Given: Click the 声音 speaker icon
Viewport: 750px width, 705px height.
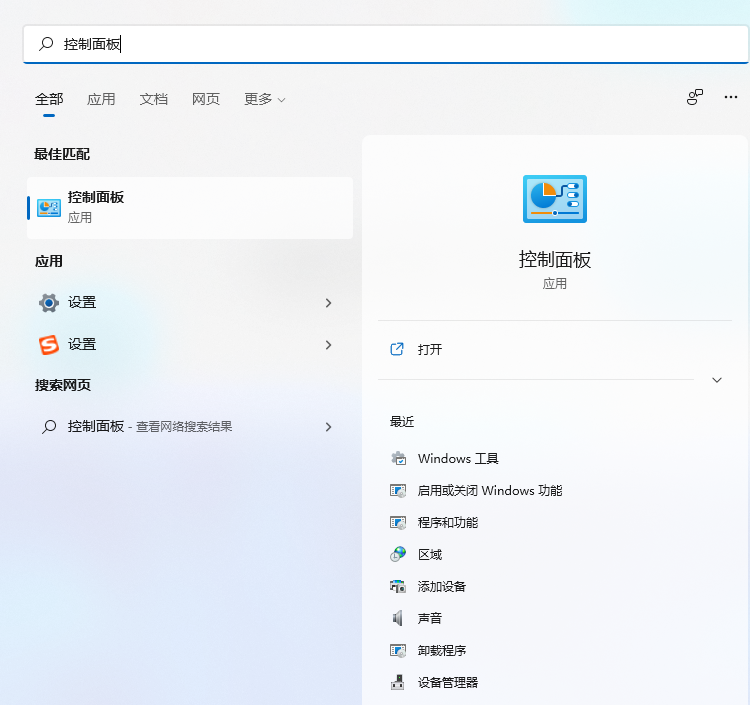Looking at the screenshot, I should (x=398, y=619).
